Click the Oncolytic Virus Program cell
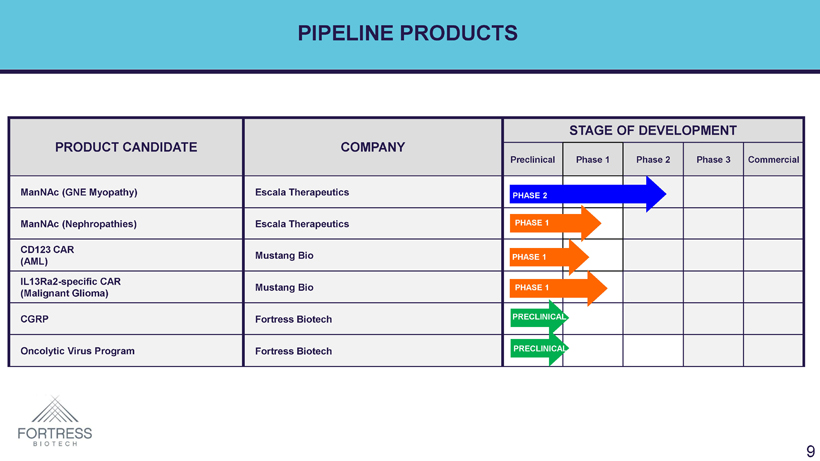820x461 pixels. click(x=77, y=351)
